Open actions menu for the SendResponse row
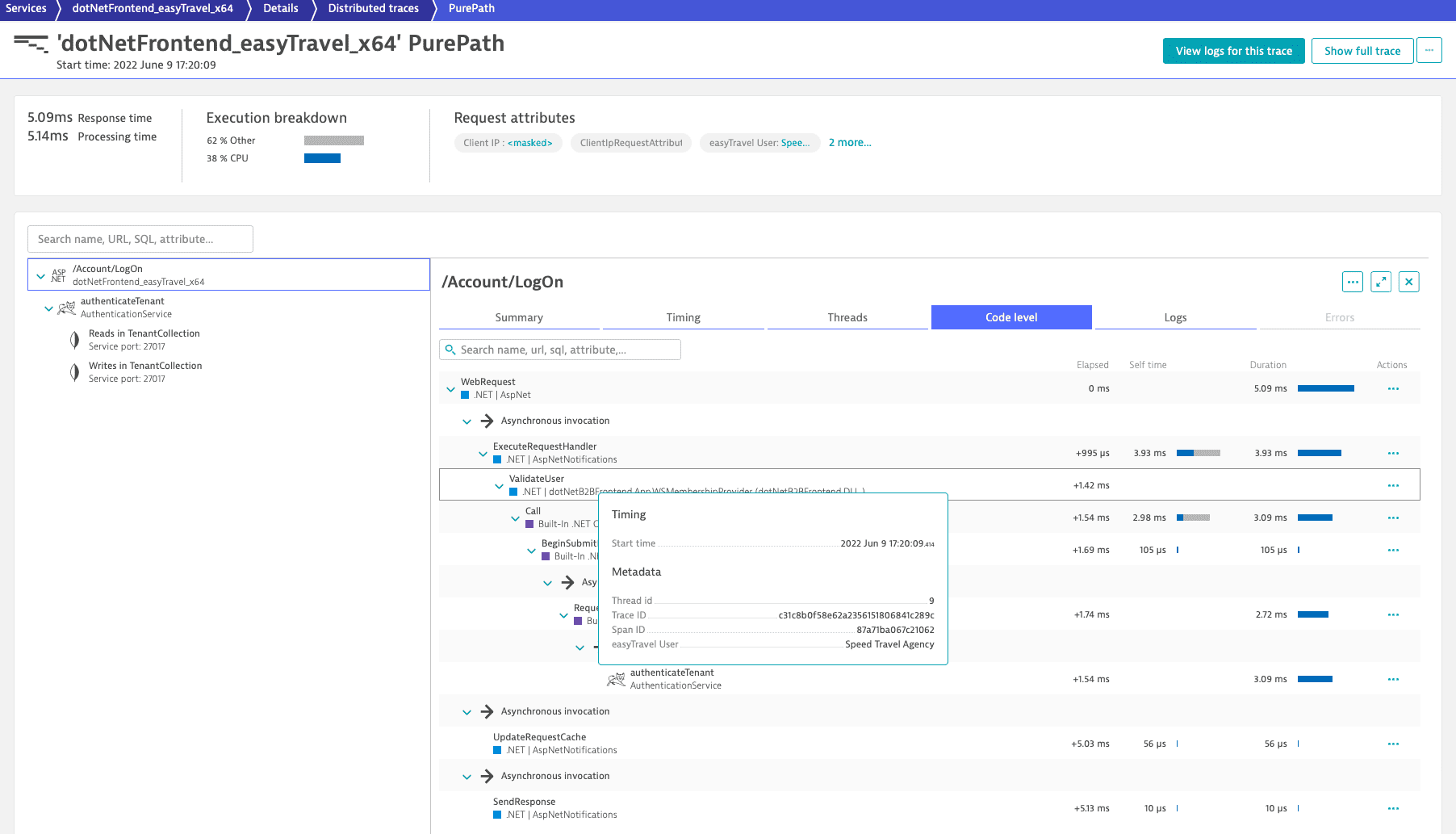This screenshot has width=1456, height=834. point(1393,808)
